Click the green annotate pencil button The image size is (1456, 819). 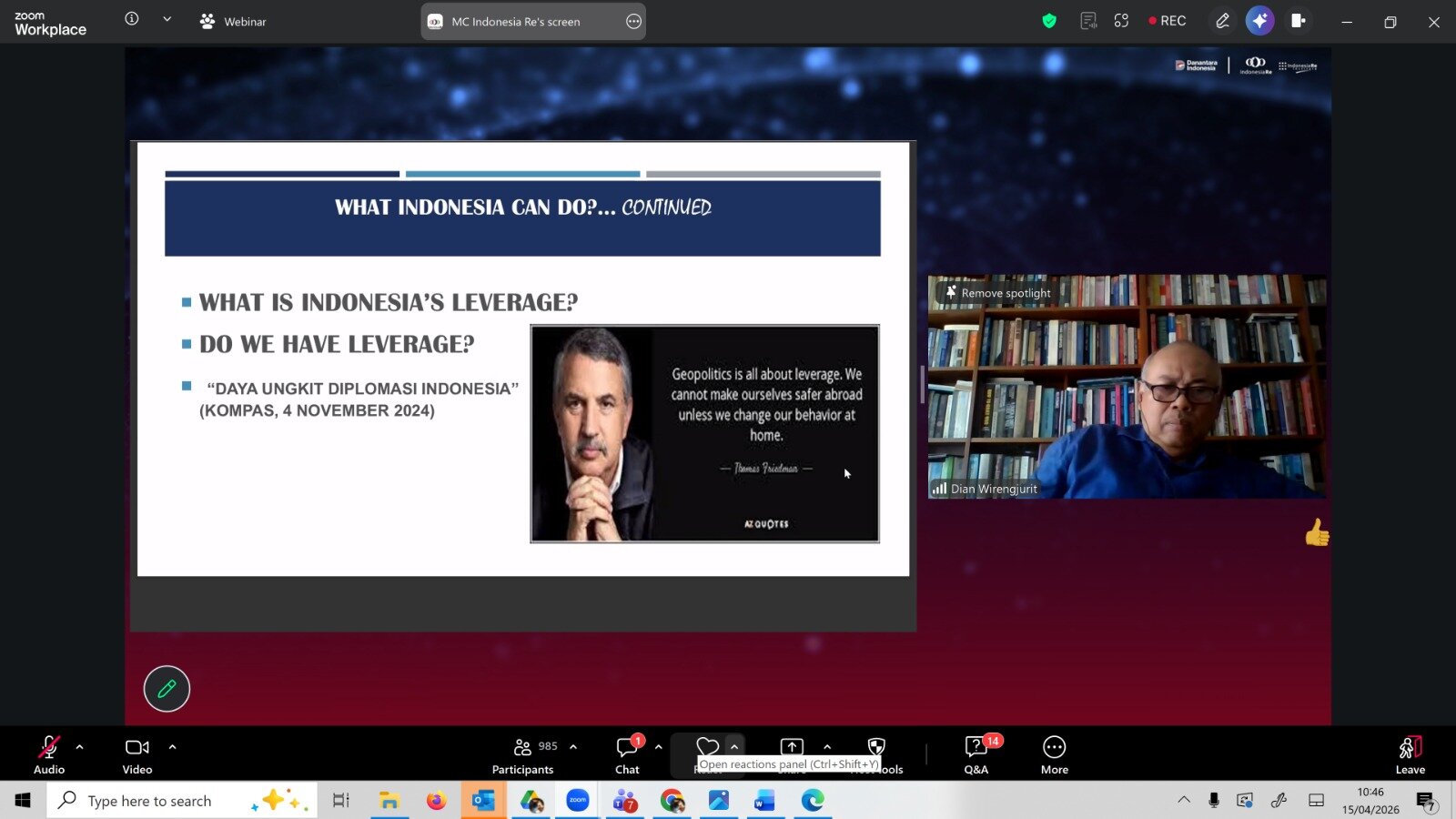coord(167,689)
